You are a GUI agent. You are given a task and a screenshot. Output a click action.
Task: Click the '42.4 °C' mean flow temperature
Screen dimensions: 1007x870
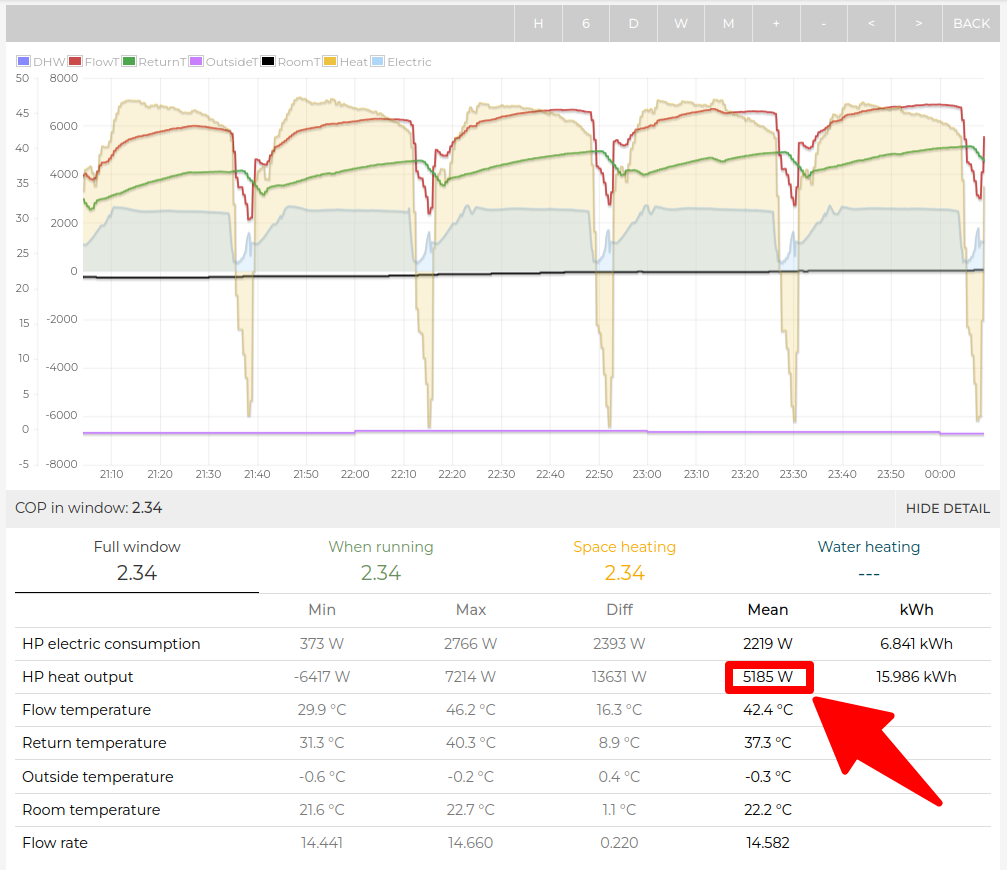point(768,710)
